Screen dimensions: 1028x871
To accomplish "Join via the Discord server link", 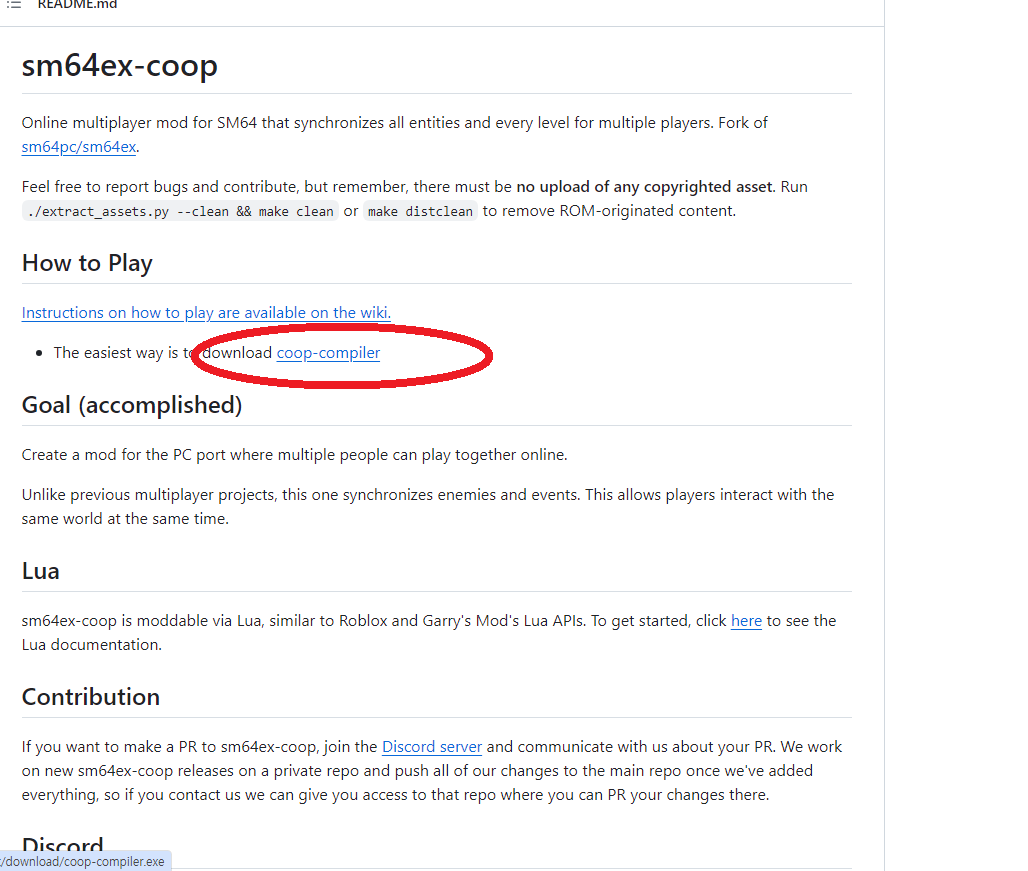I will pyautogui.click(x=431, y=746).
